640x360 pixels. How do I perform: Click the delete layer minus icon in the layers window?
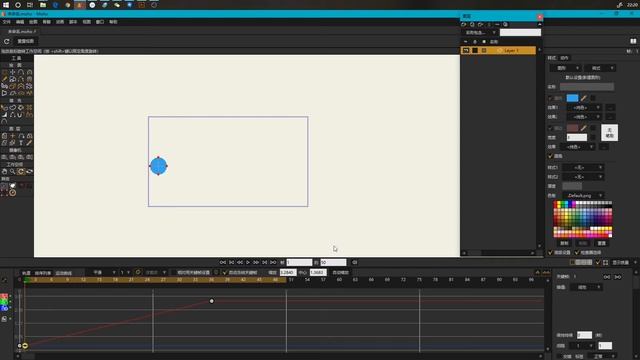(497, 24)
